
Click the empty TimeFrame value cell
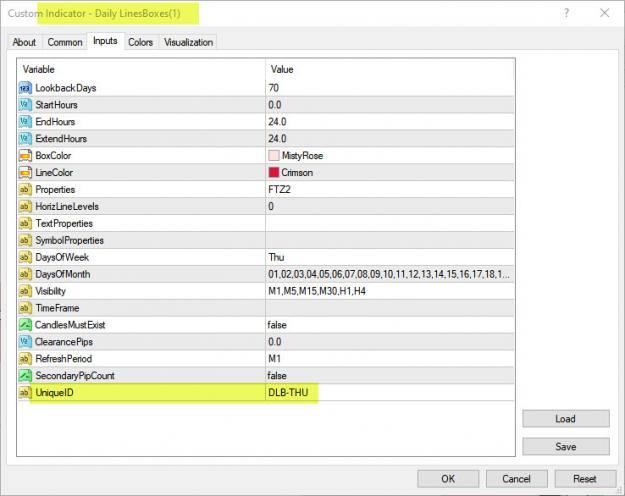[390, 308]
